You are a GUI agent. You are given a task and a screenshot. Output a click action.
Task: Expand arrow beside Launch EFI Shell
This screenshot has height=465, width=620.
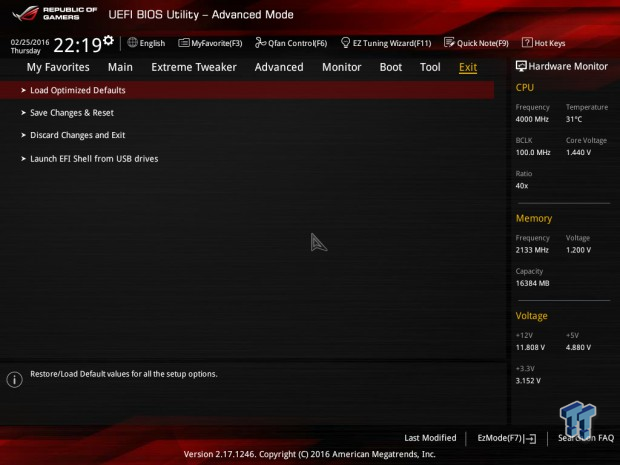(23, 159)
